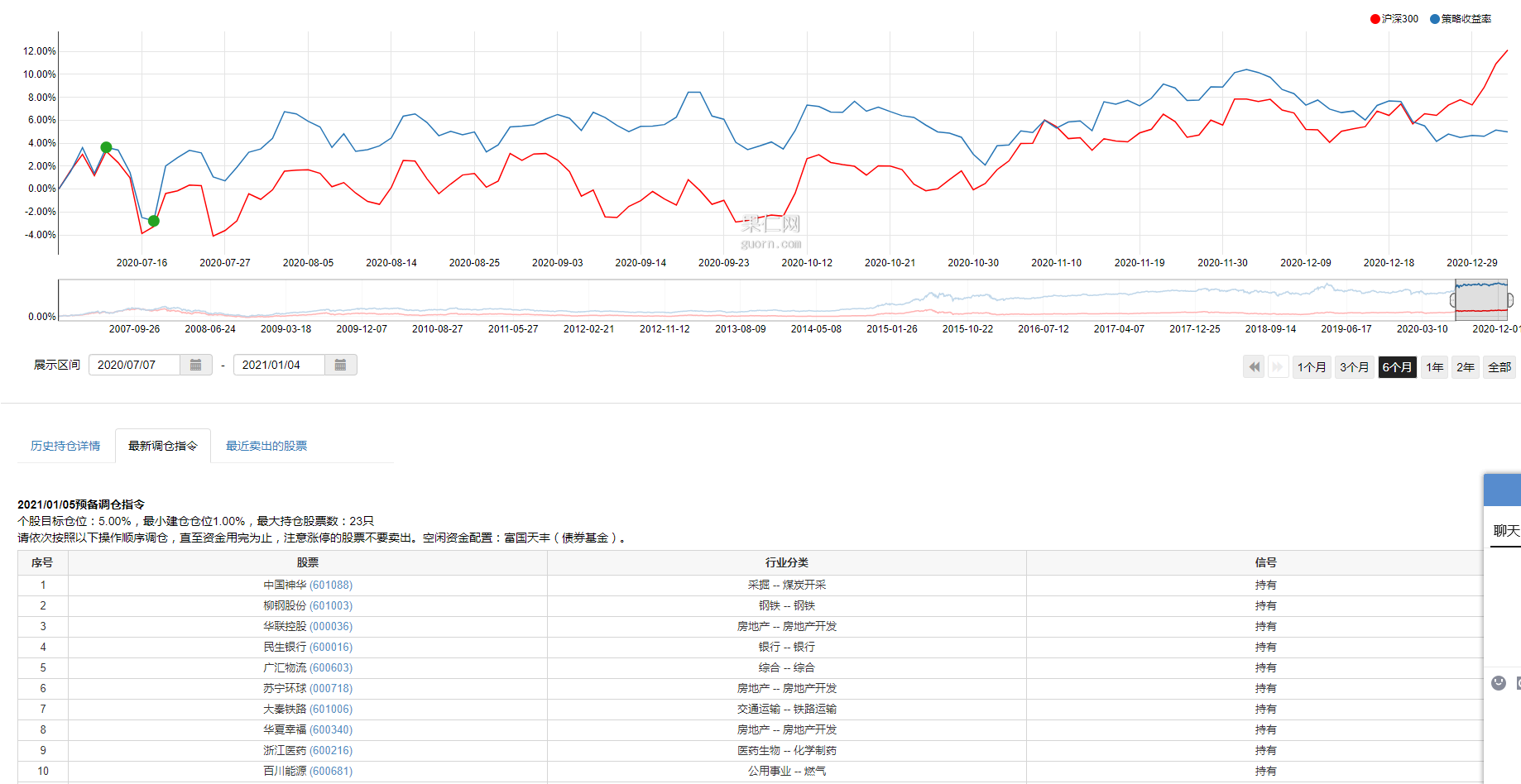Toggle the 策略收益率 blue legend marker
The image size is (1521, 784).
pyautogui.click(x=1435, y=19)
